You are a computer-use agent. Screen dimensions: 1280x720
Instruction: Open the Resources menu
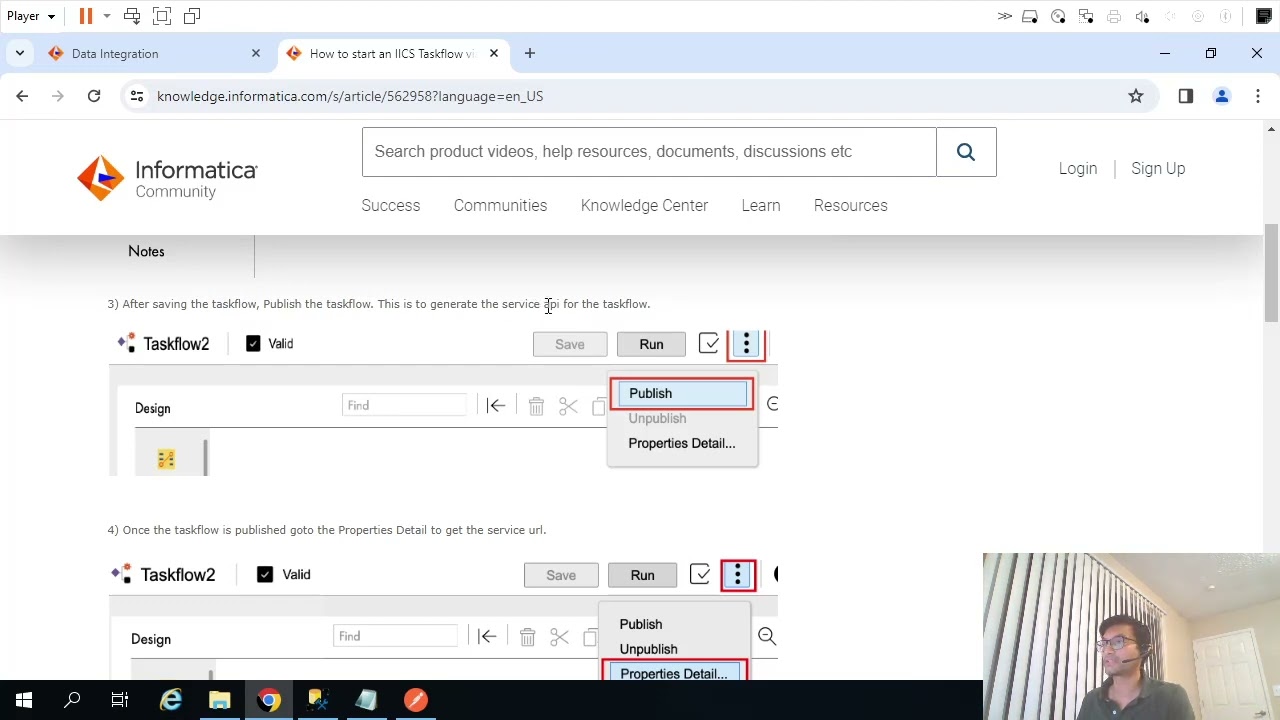pyautogui.click(x=851, y=205)
